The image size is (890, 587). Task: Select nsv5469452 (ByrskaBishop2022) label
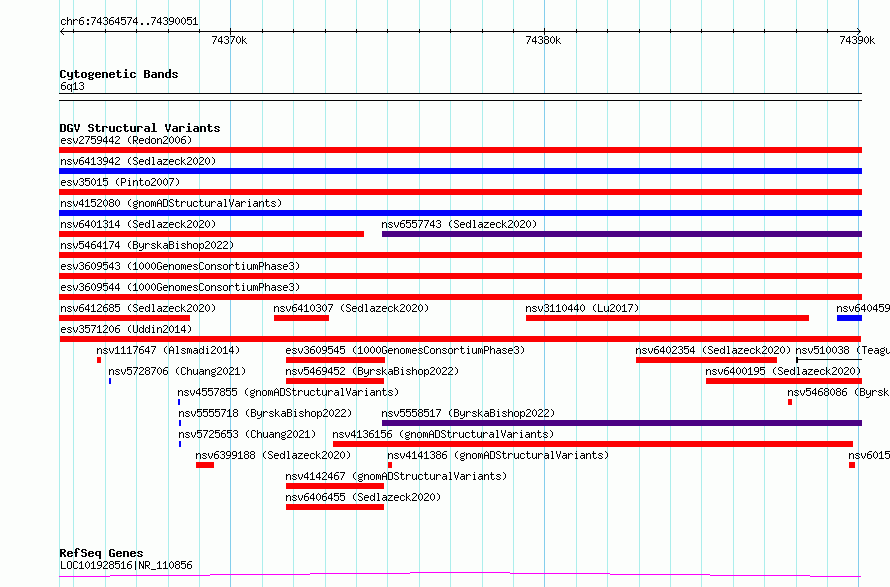click(x=372, y=371)
